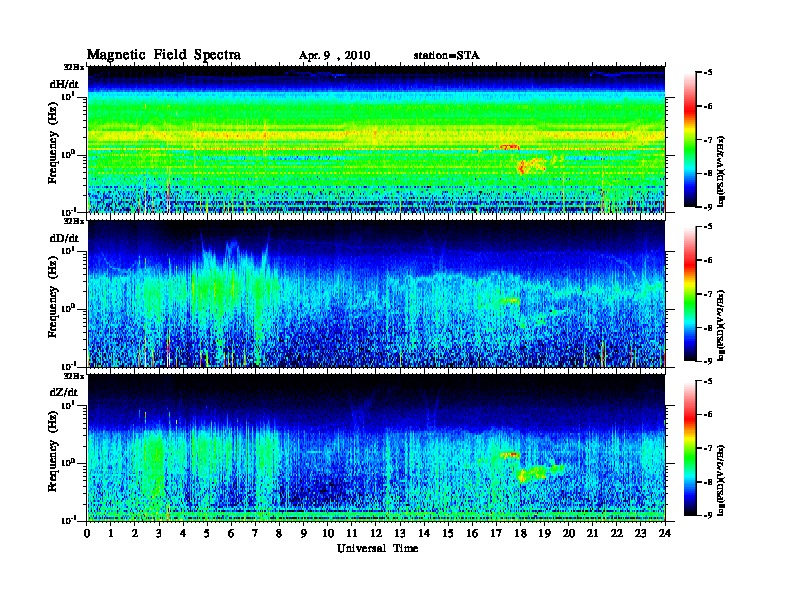Click hour tick label "19" on time axis
The image size is (792, 612).
[544, 534]
